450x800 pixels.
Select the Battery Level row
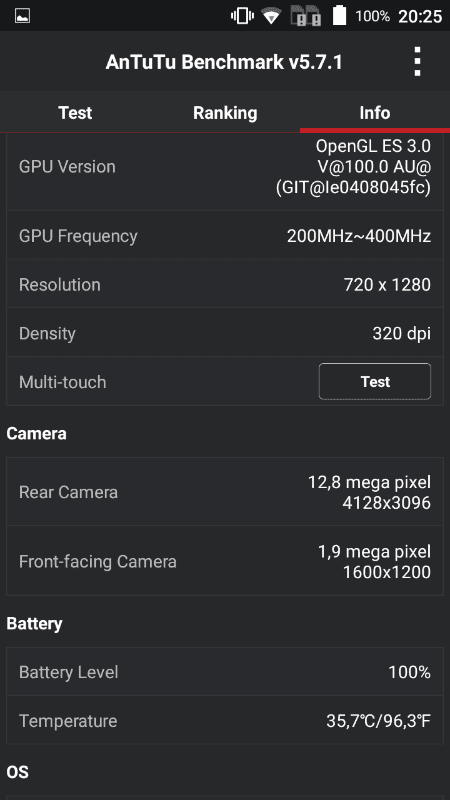pos(225,672)
